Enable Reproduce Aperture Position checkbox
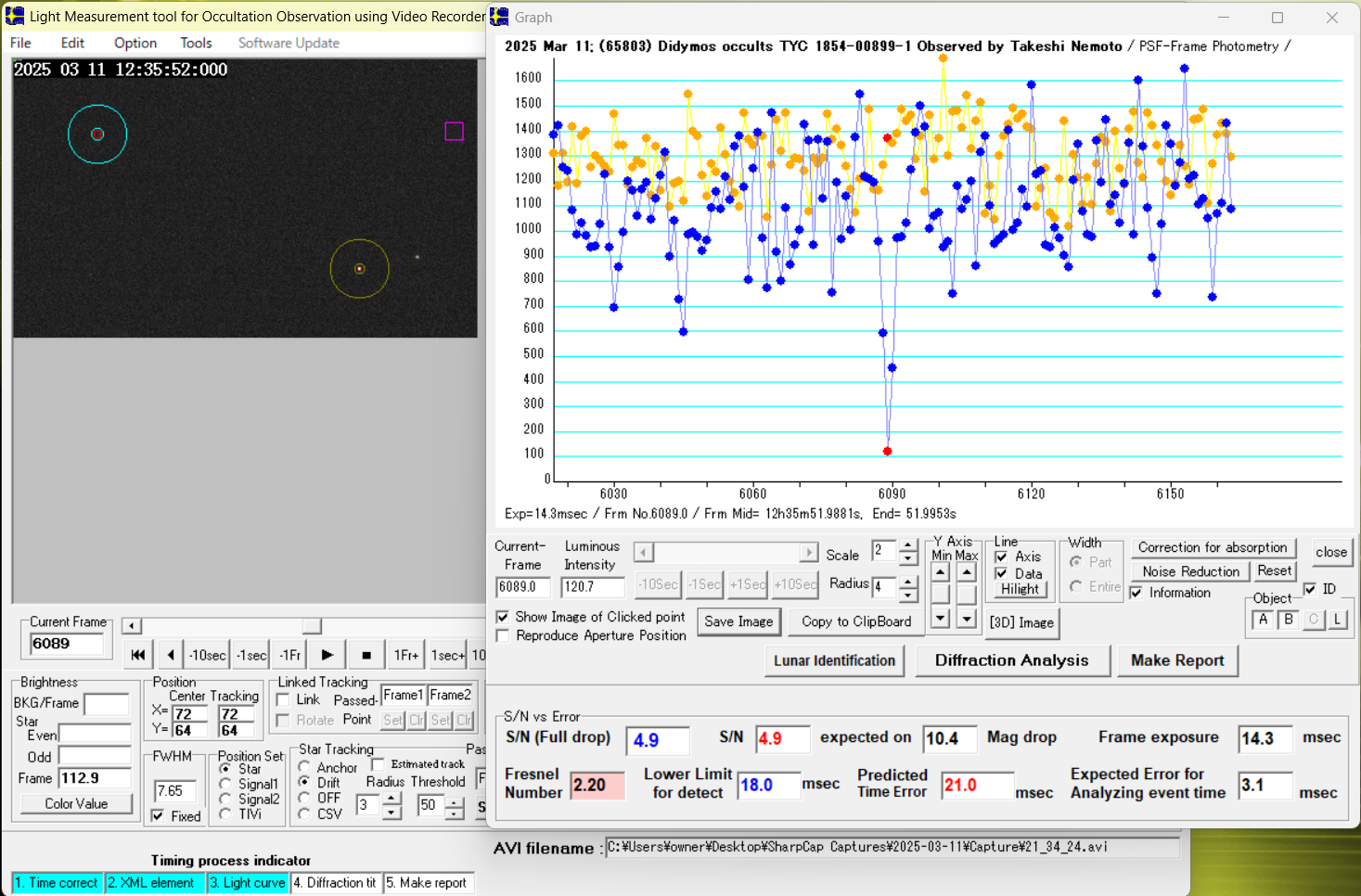 [x=503, y=636]
